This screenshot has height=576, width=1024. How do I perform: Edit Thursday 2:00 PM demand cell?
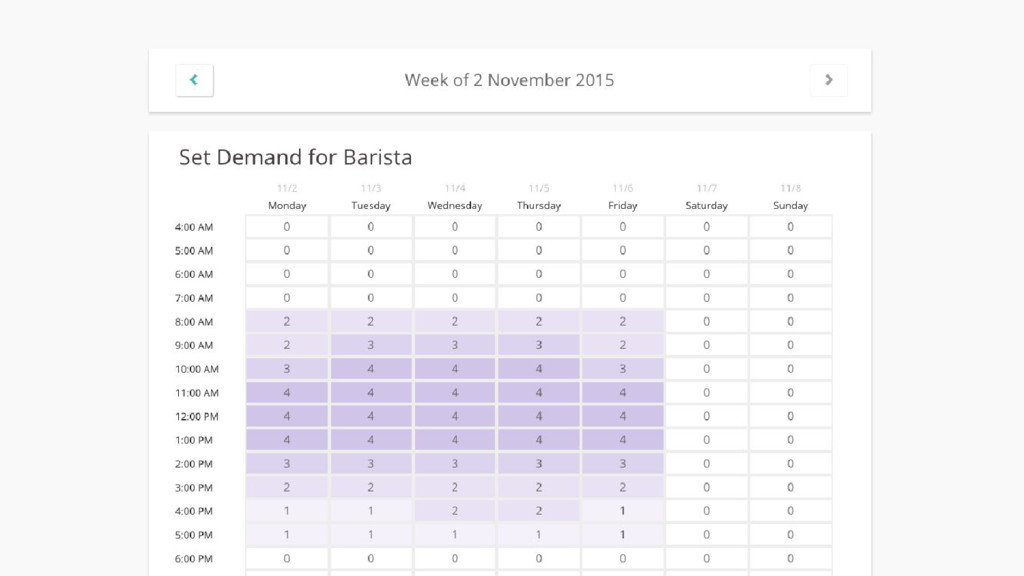point(539,464)
